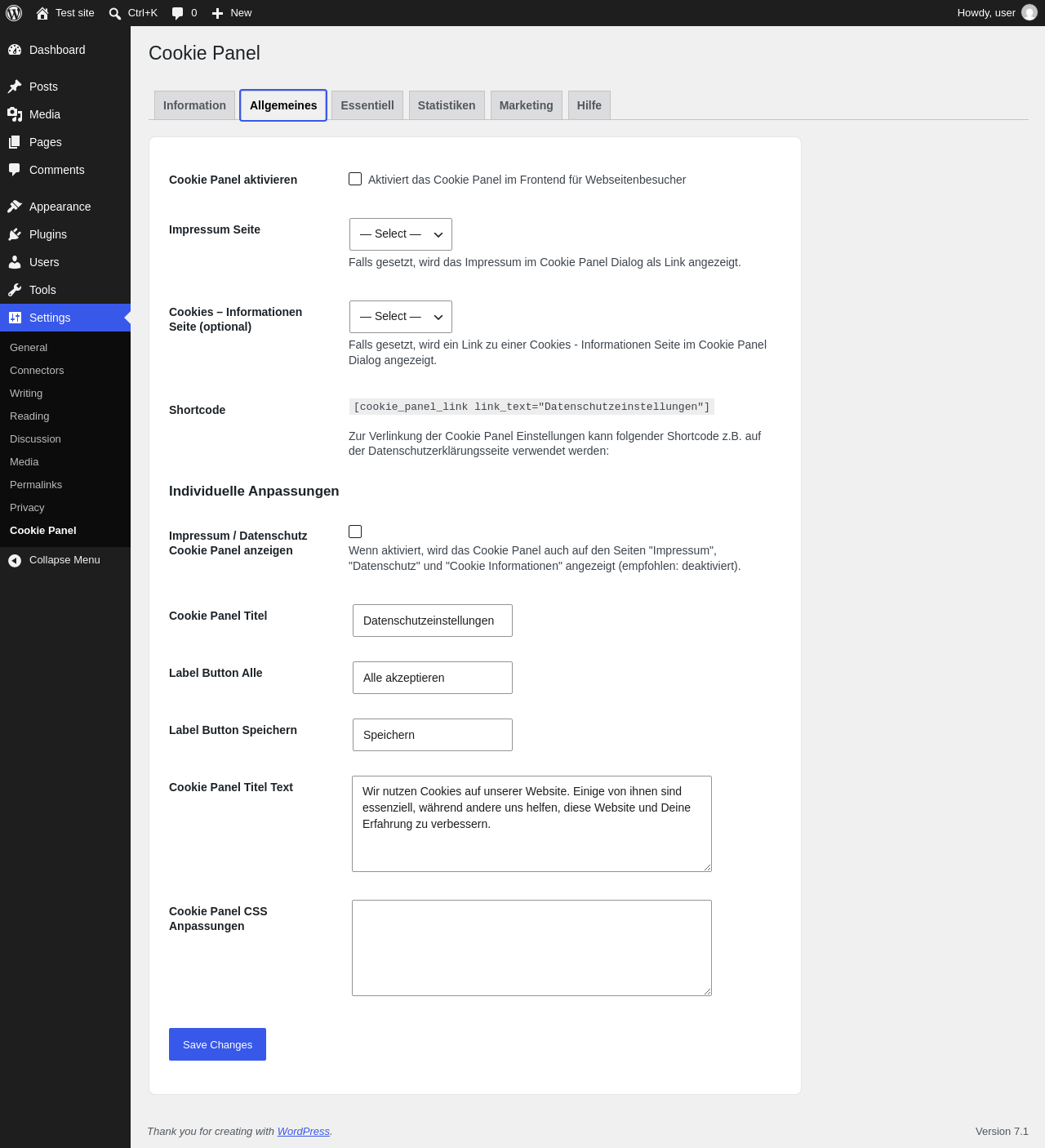This screenshot has height=1148, width=1045.
Task: Follow the WordPress footer link
Action: tap(304, 1131)
